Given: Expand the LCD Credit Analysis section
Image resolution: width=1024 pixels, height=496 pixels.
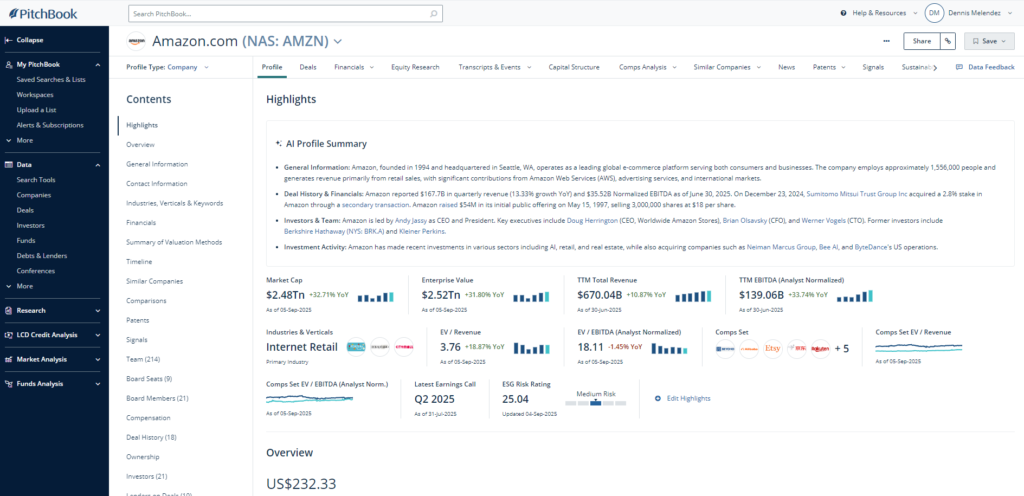Looking at the screenshot, I should click(97, 334).
